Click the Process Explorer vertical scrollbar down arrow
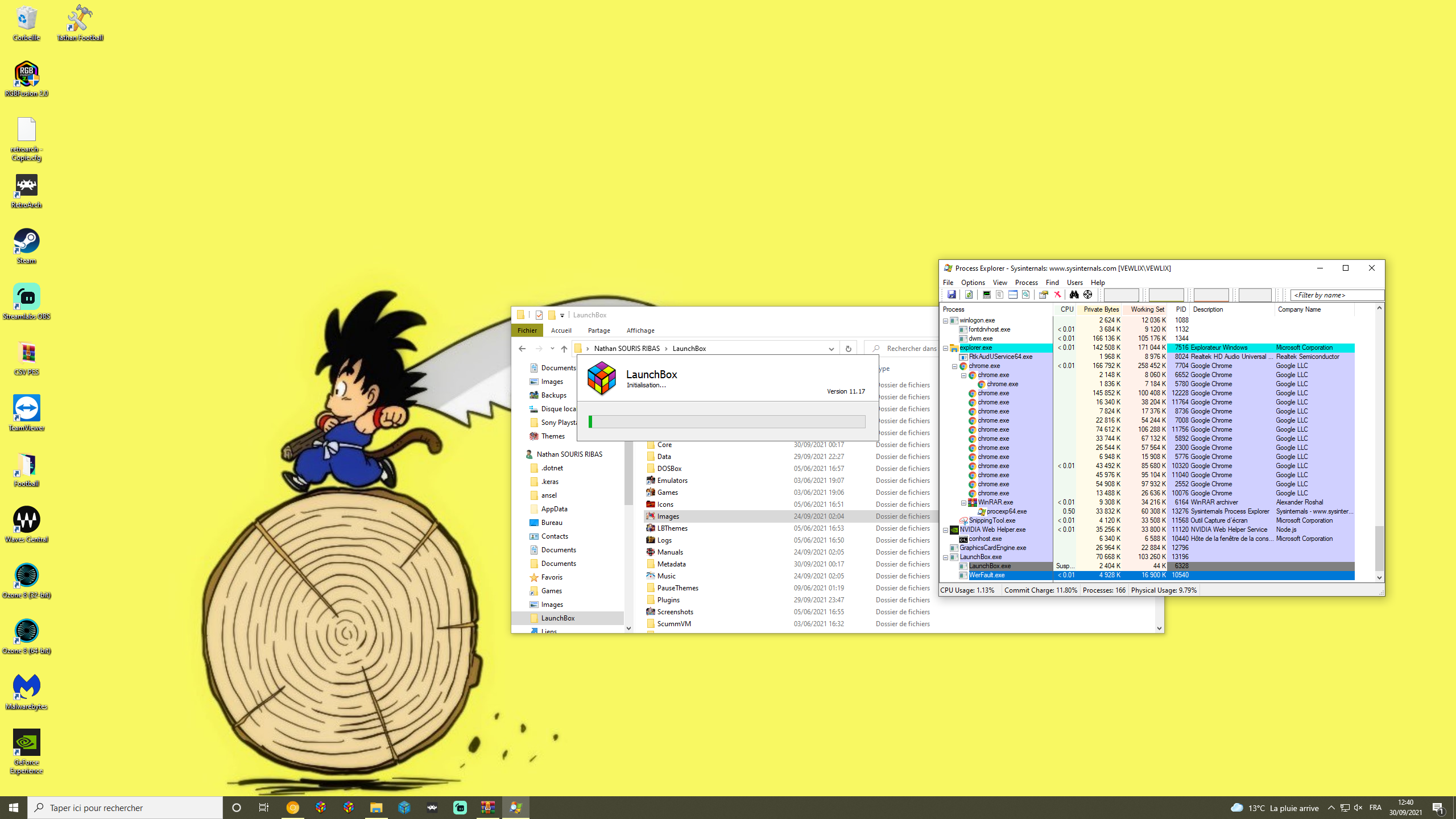 click(x=1379, y=577)
